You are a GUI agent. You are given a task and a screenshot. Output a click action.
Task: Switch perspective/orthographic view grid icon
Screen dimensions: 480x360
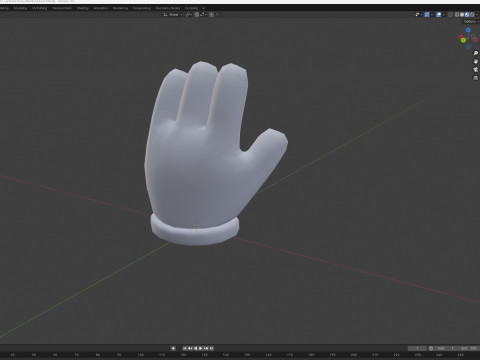pos(476,78)
